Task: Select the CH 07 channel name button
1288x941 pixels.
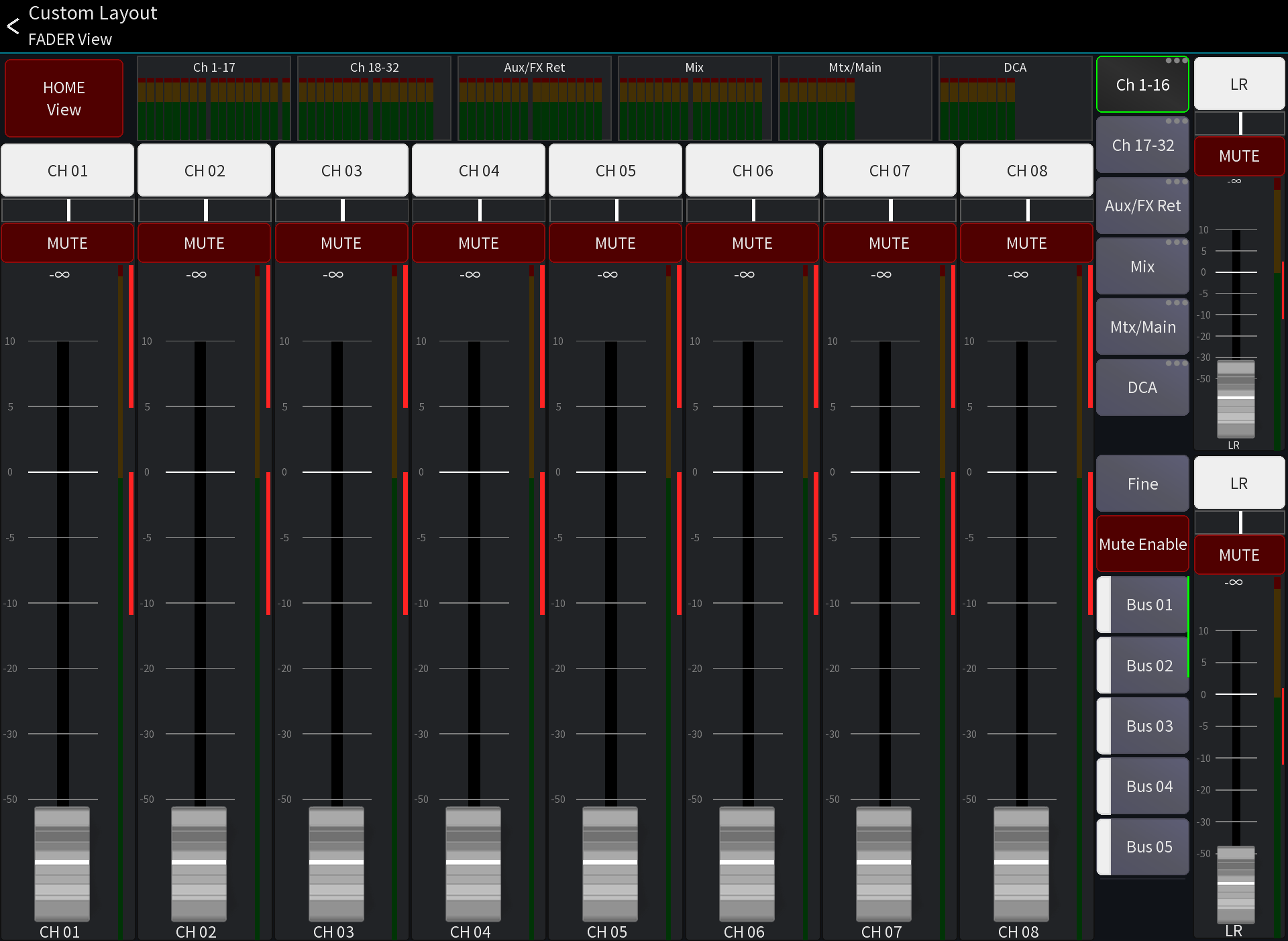Action: pyautogui.click(x=890, y=170)
